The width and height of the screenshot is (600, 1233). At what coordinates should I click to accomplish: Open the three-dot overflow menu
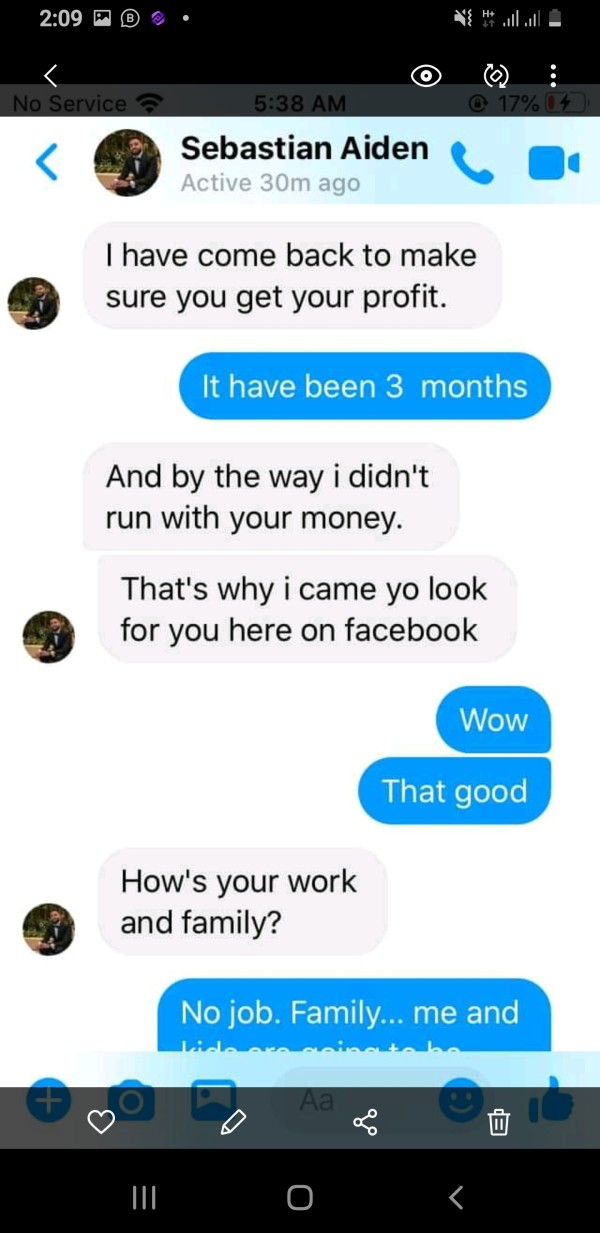click(553, 76)
